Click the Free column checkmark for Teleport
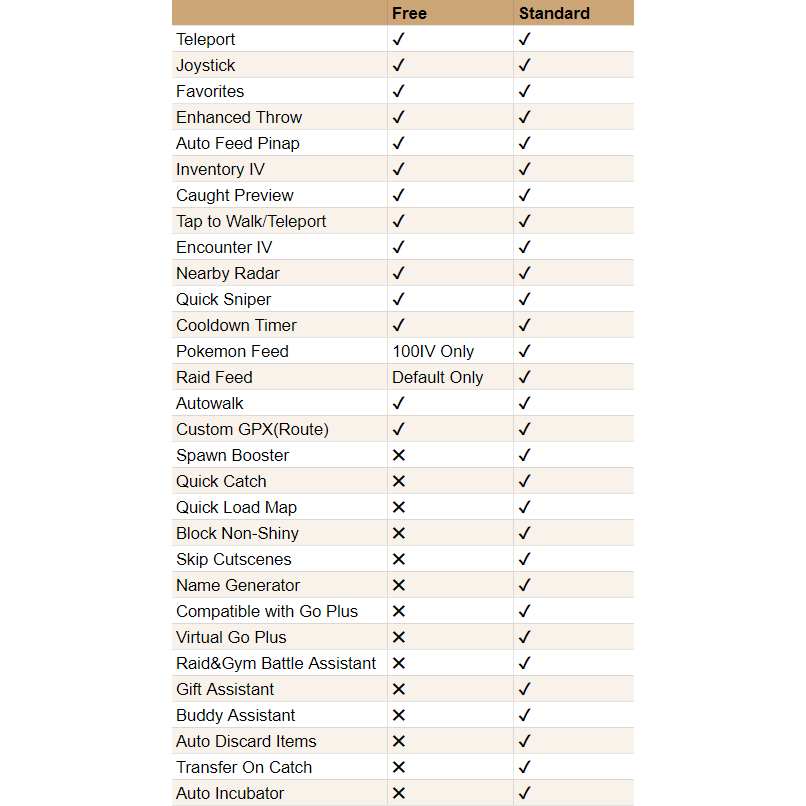 pos(398,40)
